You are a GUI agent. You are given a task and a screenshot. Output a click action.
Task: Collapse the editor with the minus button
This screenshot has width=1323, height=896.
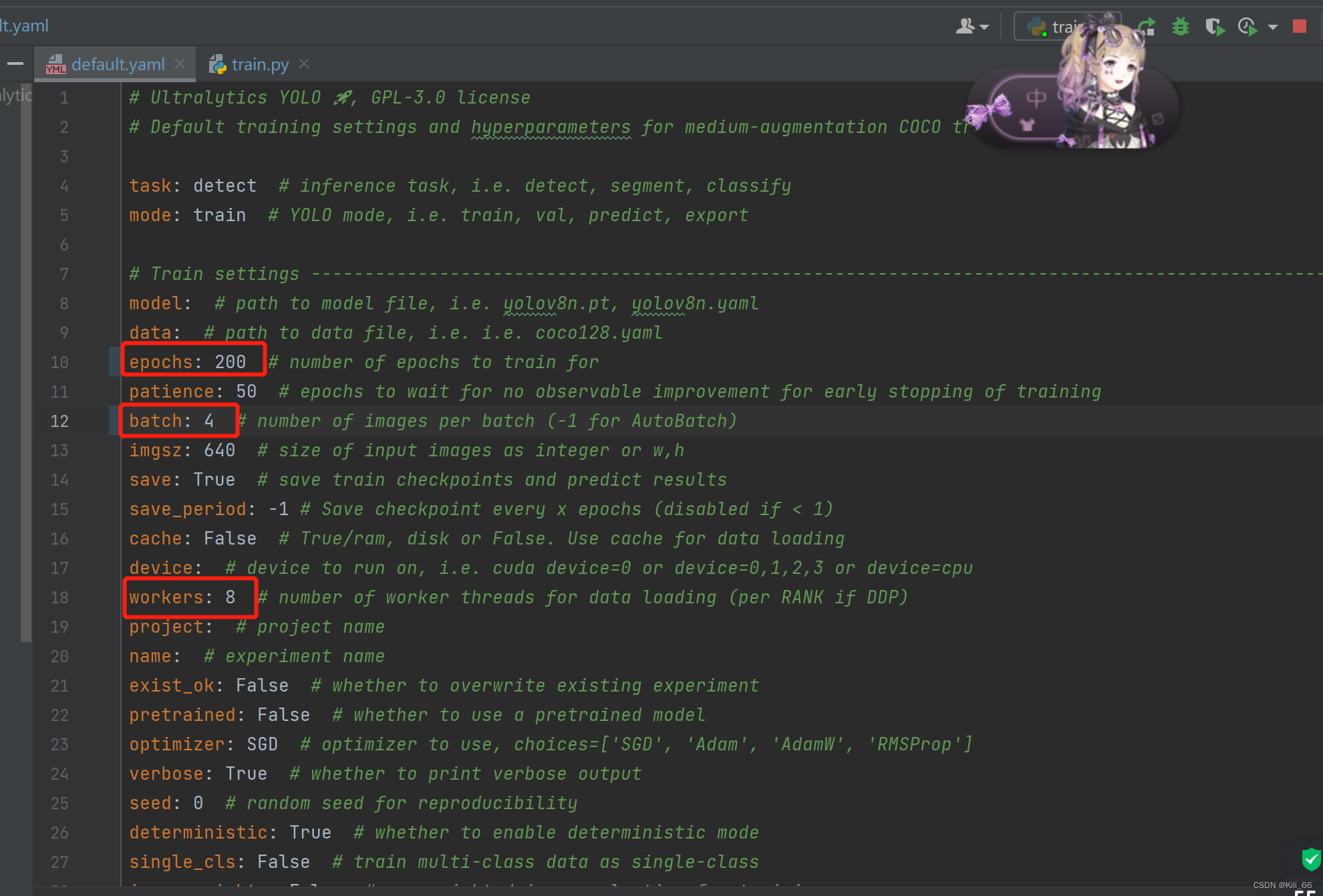pos(15,63)
